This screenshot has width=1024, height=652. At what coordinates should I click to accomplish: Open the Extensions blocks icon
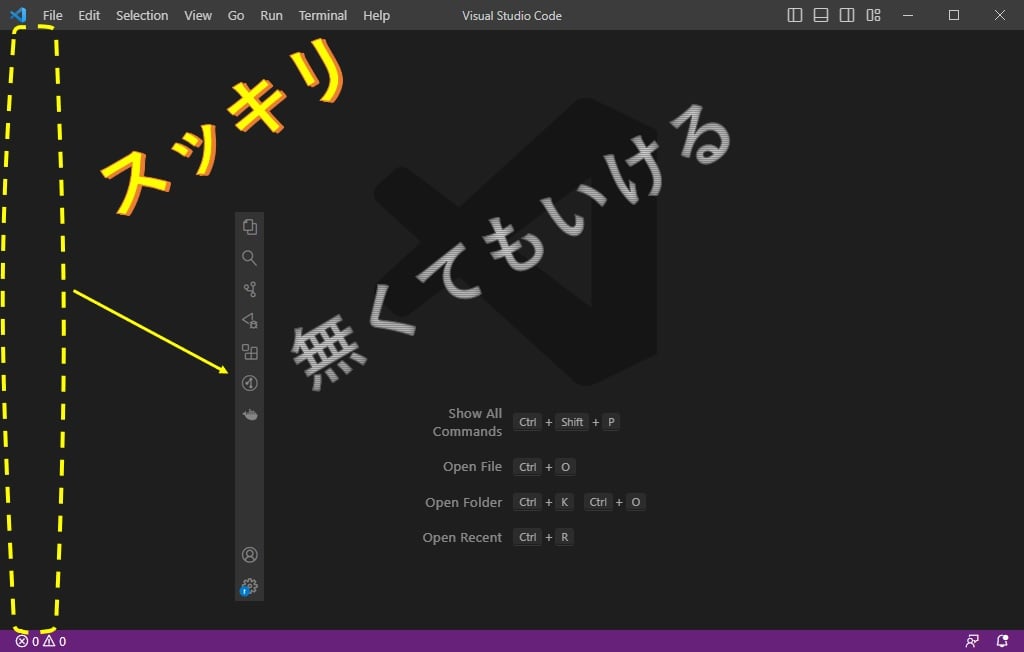pyautogui.click(x=249, y=352)
